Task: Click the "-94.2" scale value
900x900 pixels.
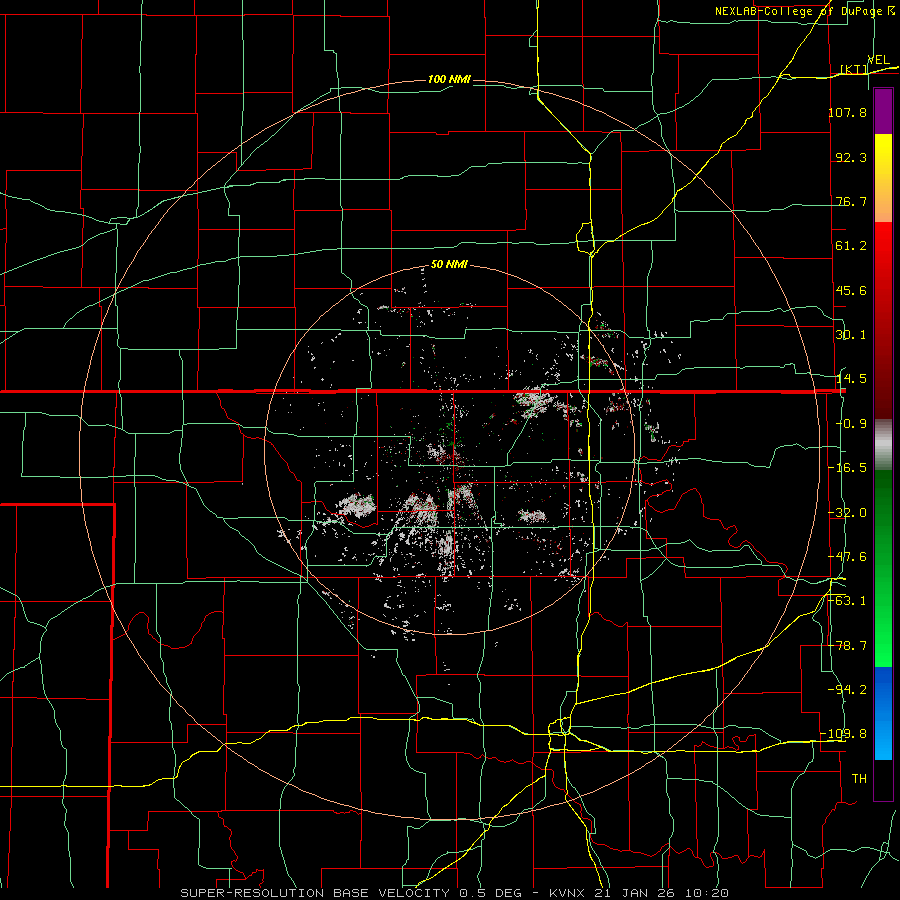Action: click(x=847, y=689)
